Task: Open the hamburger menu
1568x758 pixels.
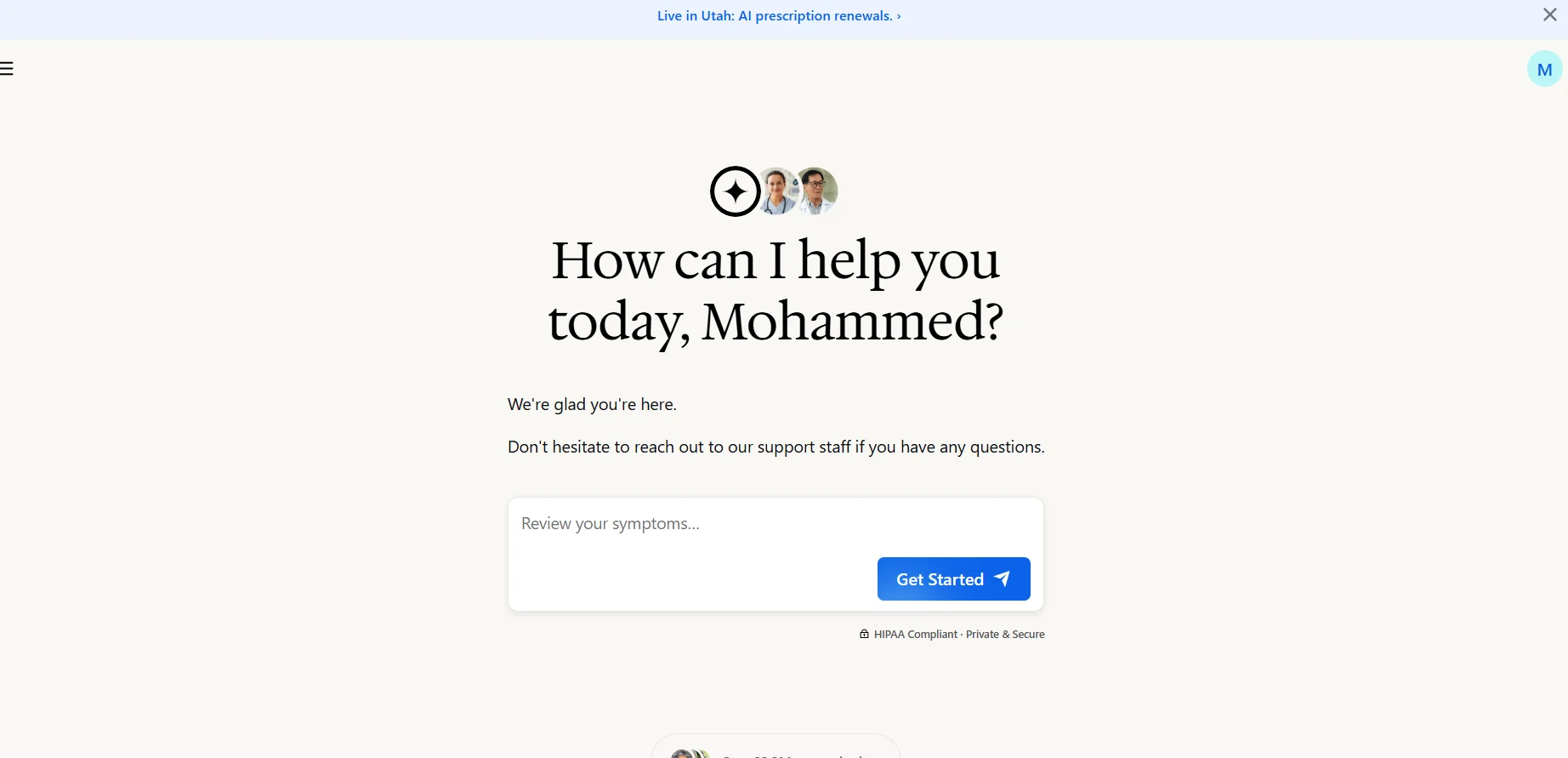Action: tap(7, 69)
